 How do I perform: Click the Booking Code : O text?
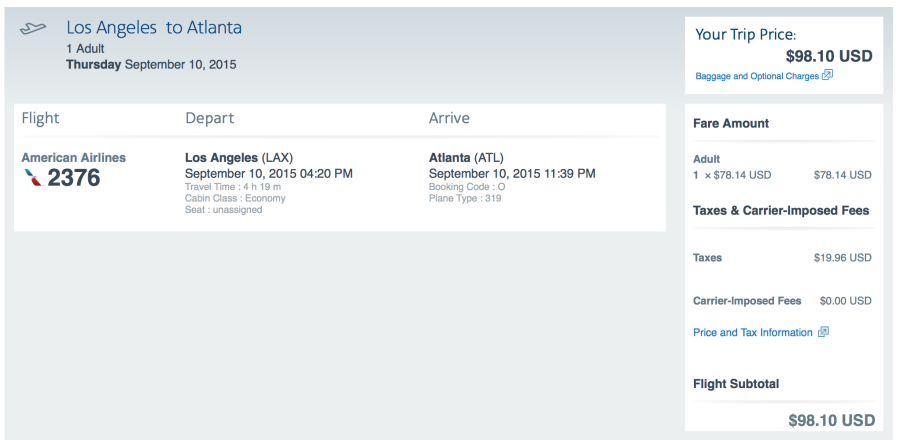[x=467, y=186]
